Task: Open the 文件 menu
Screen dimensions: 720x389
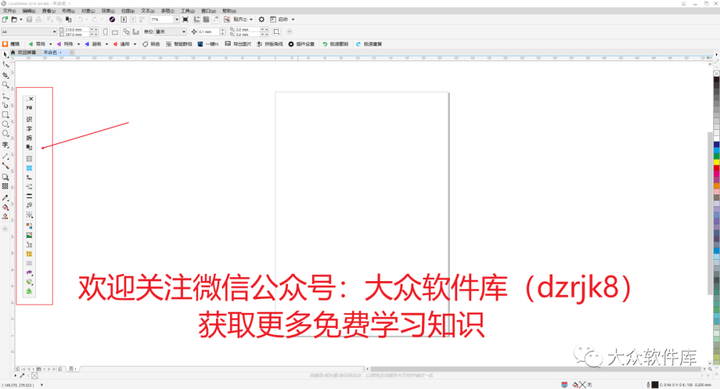Action: pyautogui.click(x=9, y=11)
